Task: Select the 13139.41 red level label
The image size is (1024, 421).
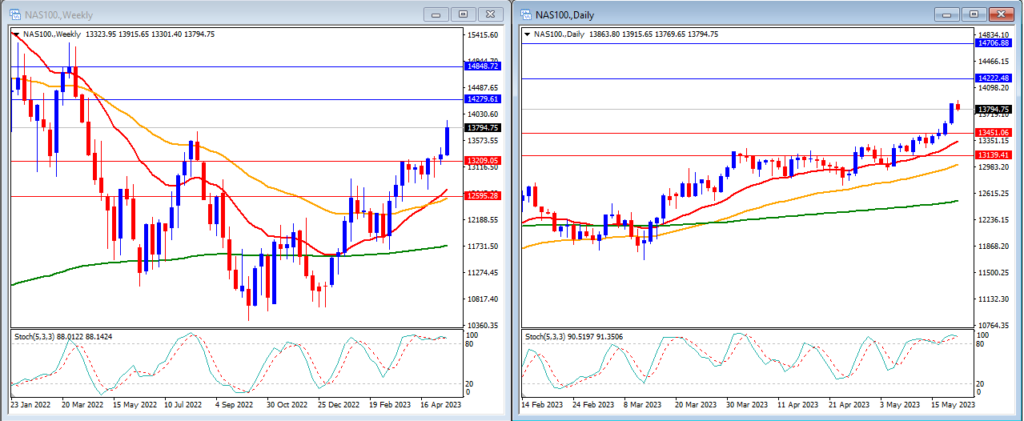Action: click(993, 155)
